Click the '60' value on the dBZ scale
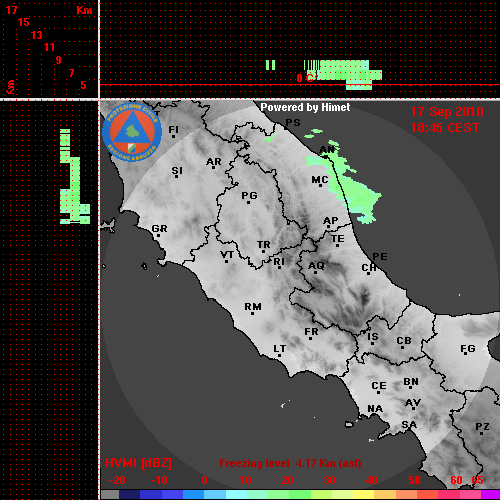Screen dimensions: 500x500 click(x=457, y=480)
